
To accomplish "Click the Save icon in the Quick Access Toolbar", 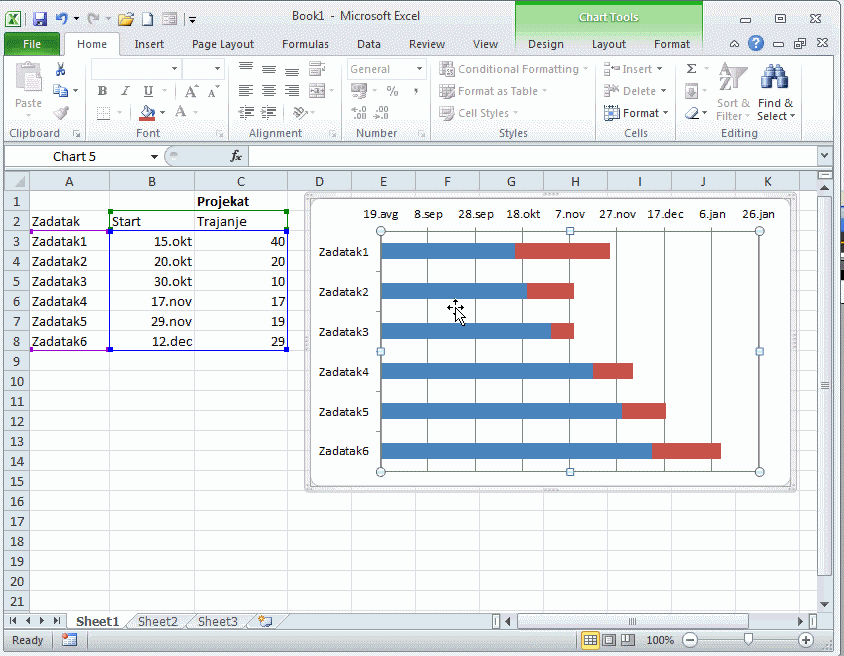I will [40, 18].
